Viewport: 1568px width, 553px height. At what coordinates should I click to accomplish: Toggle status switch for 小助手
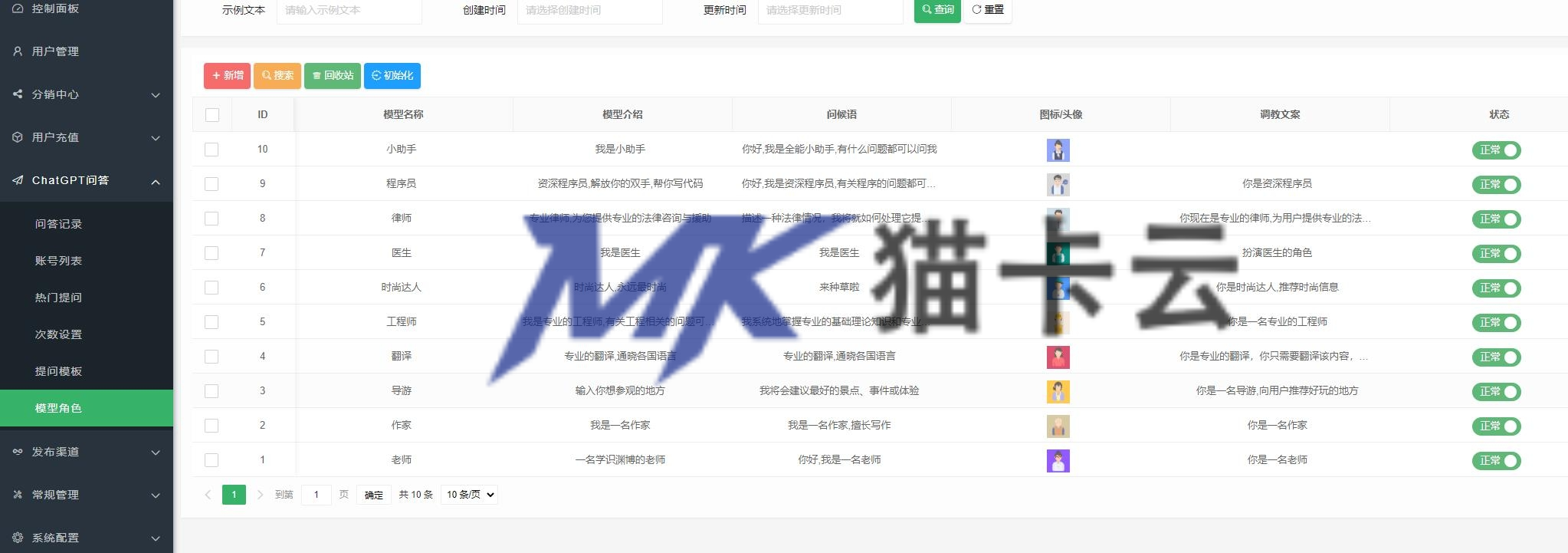coord(1496,150)
